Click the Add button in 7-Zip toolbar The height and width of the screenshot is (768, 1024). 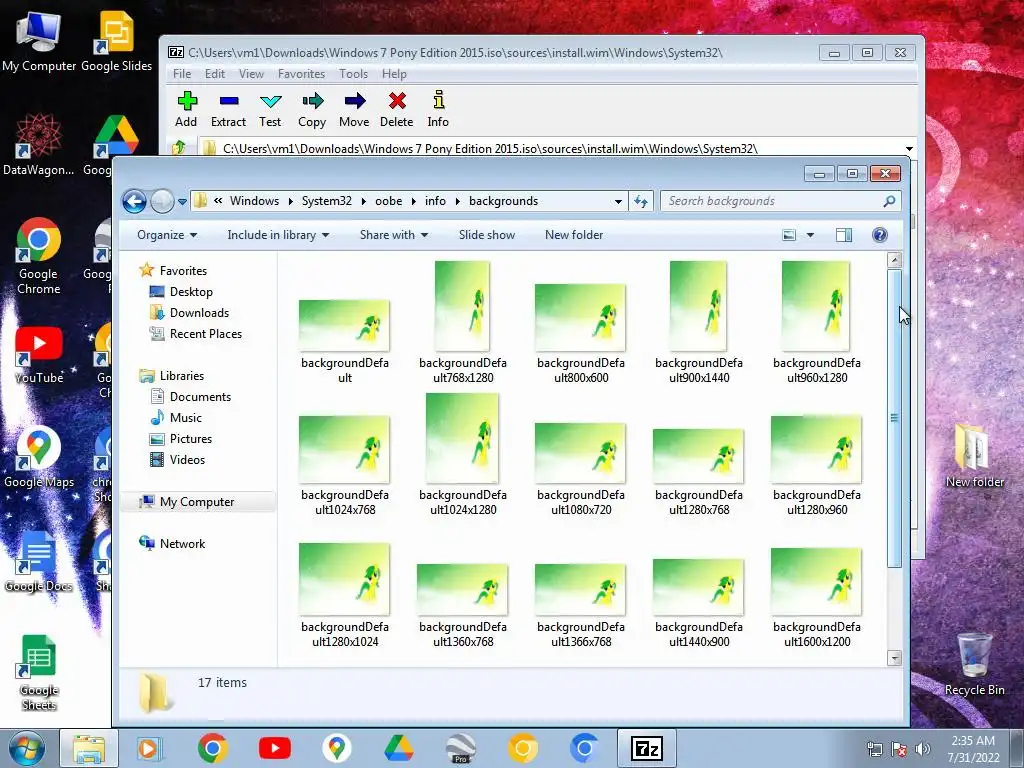[186, 110]
